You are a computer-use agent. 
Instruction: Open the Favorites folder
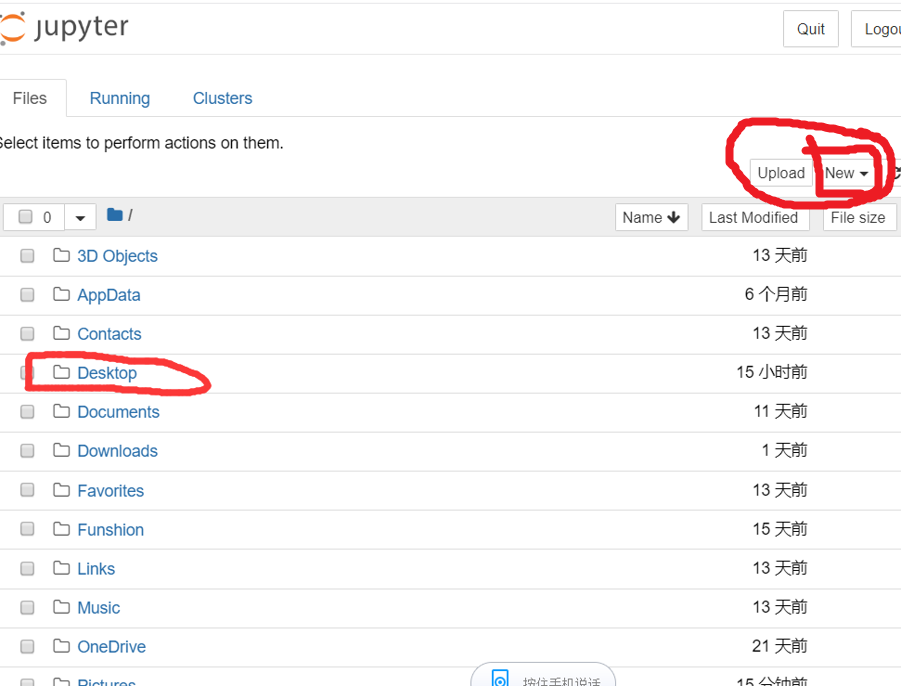(x=110, y=491)
